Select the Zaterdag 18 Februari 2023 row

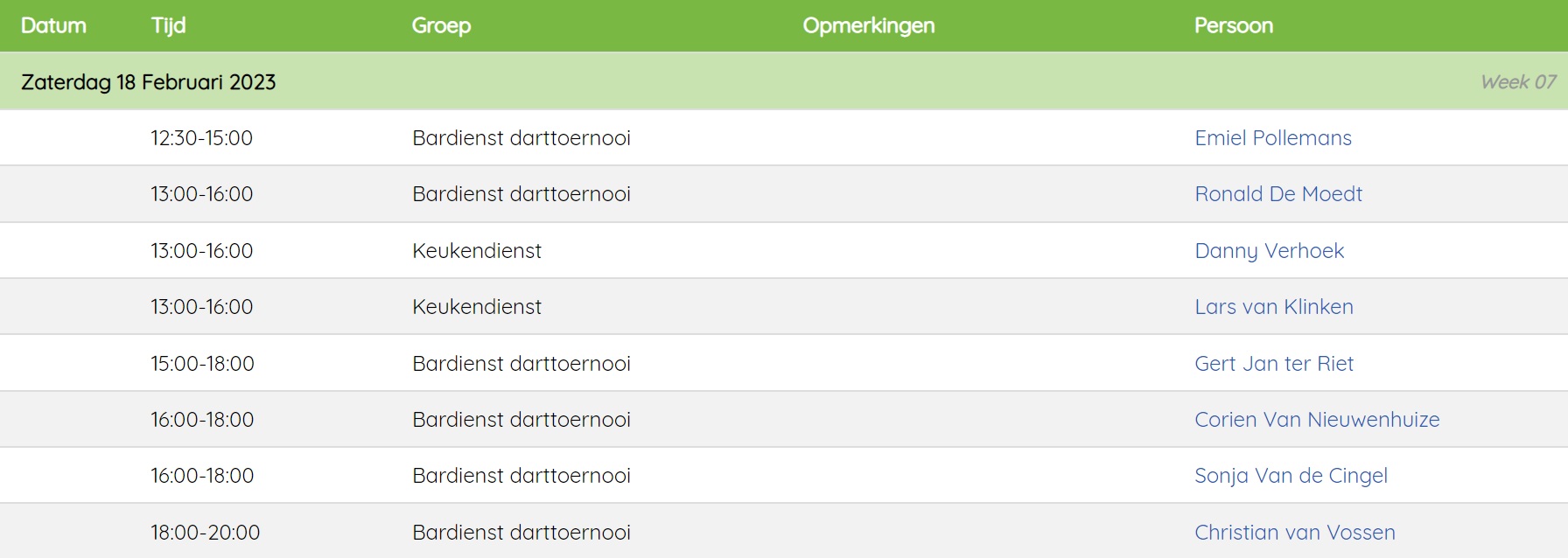784,81
